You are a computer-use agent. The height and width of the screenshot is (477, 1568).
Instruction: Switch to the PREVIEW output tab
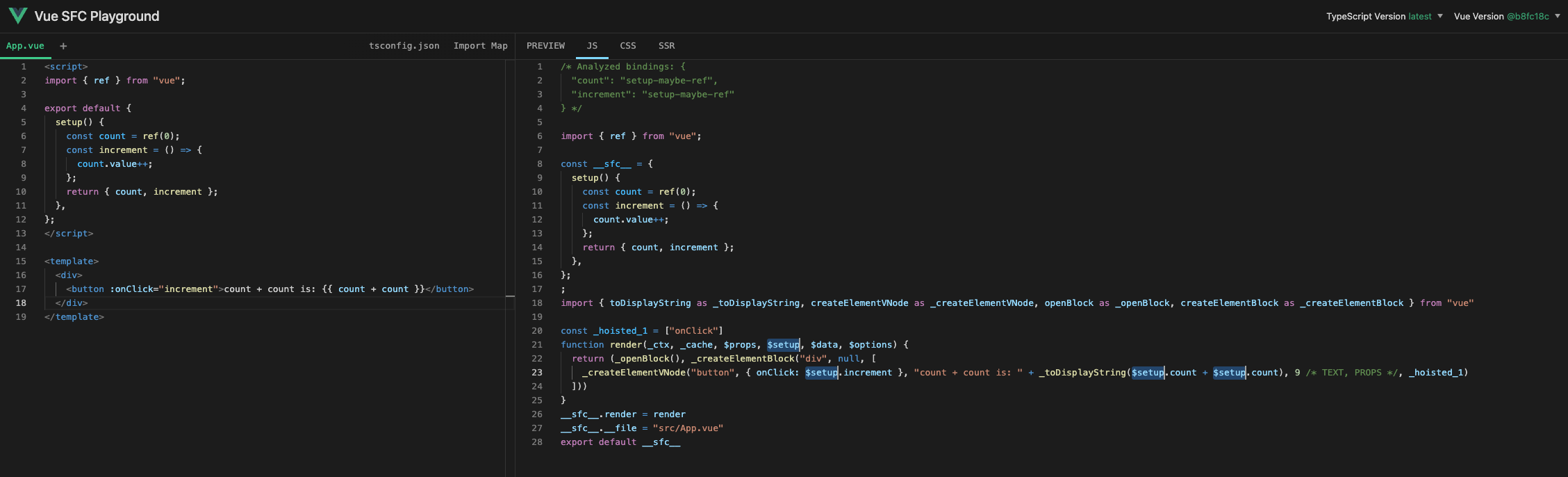point(545,46)
